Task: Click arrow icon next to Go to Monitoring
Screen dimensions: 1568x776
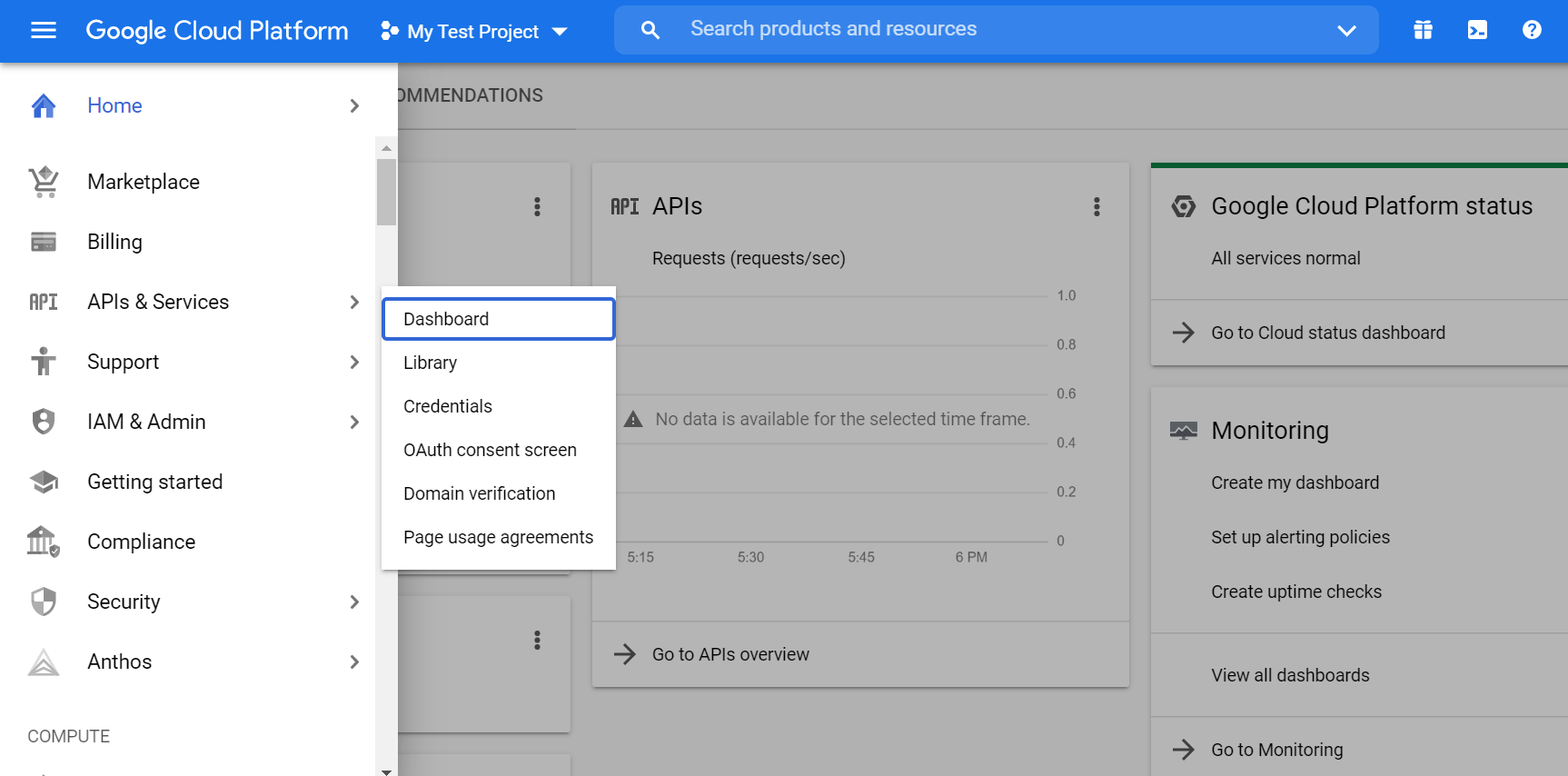Action: (x=1184, y=750)
